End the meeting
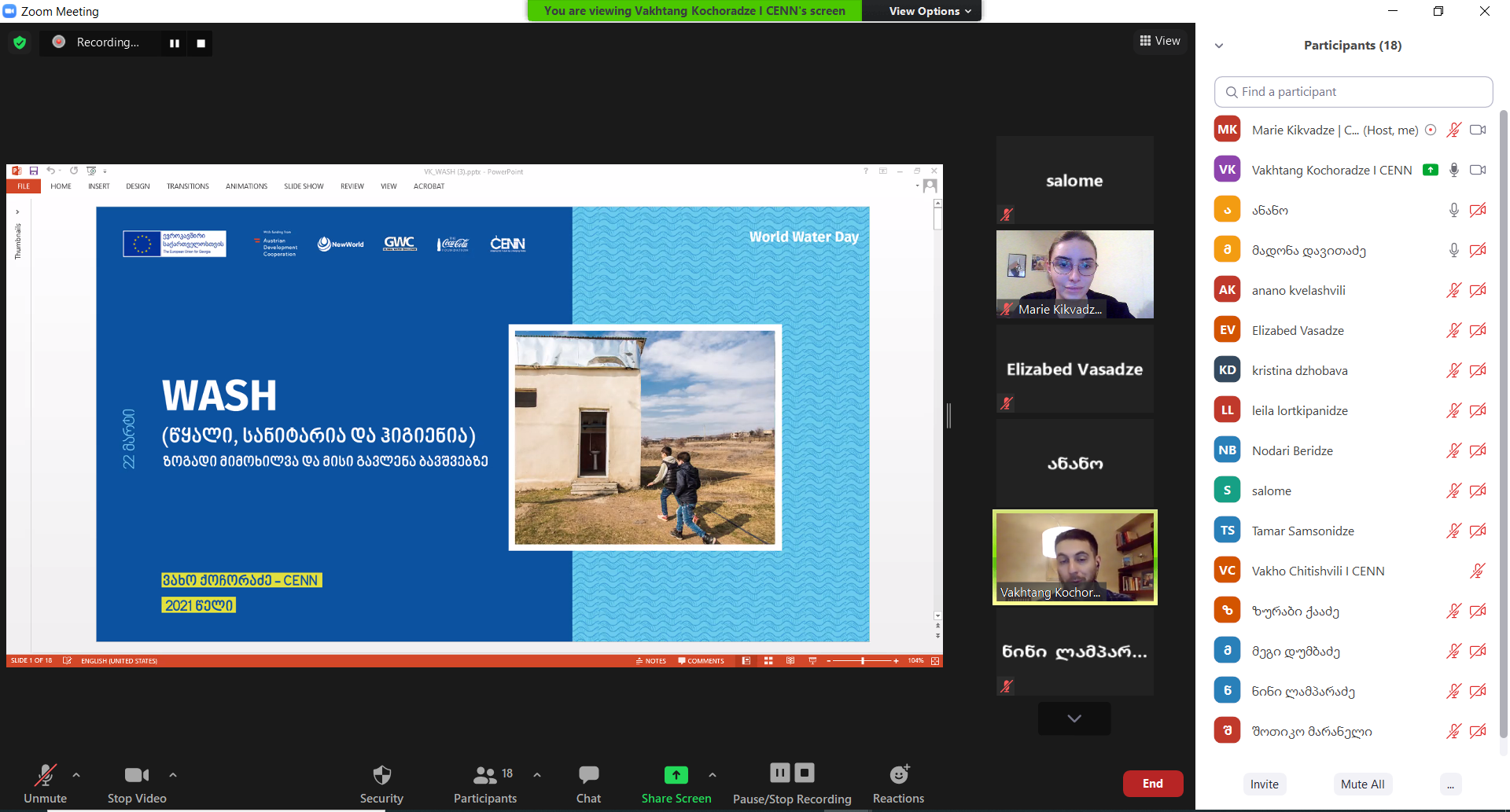Image resolution: width=1510 pixels, height=812 pixels. [x=1152, y=784]
